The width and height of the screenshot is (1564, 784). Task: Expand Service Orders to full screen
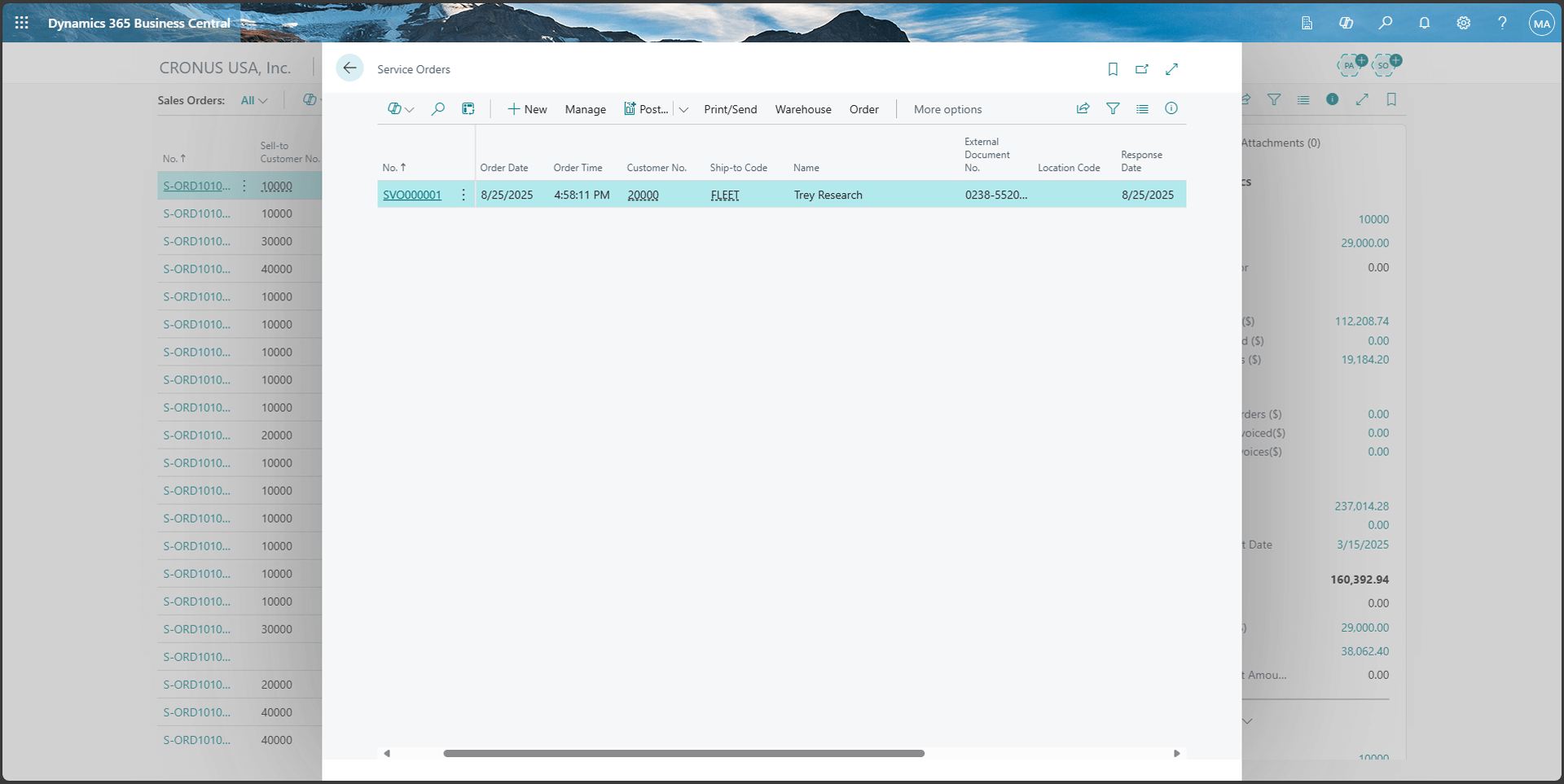point(1171,69)
